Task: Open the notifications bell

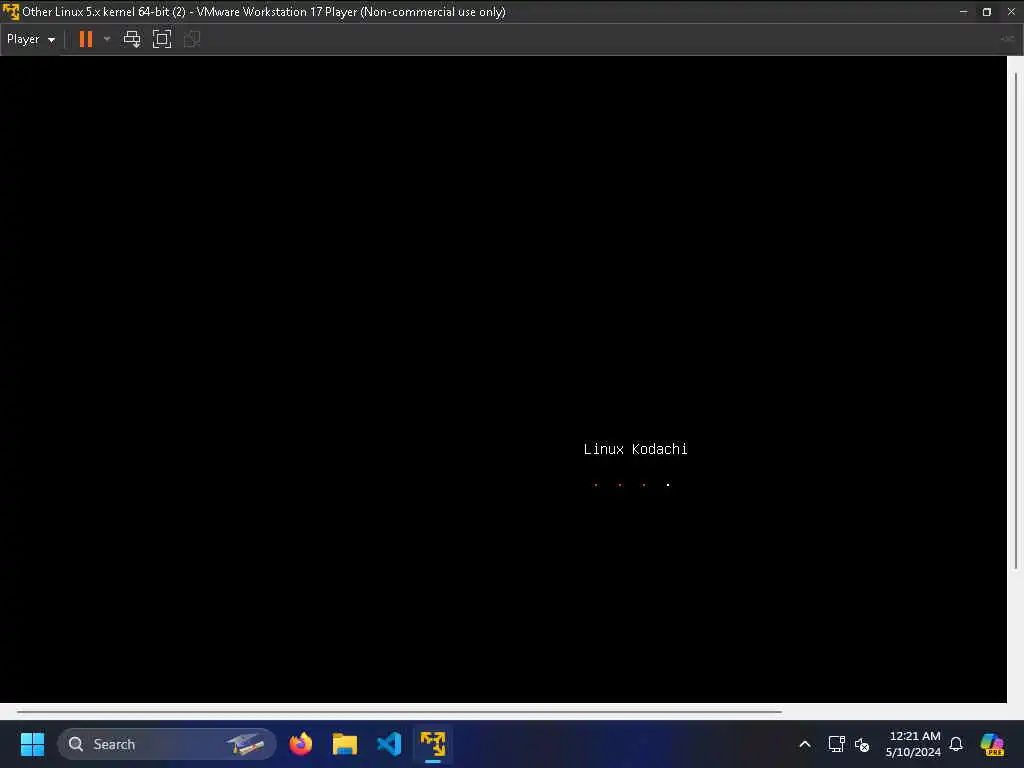Action: (956, 744)
